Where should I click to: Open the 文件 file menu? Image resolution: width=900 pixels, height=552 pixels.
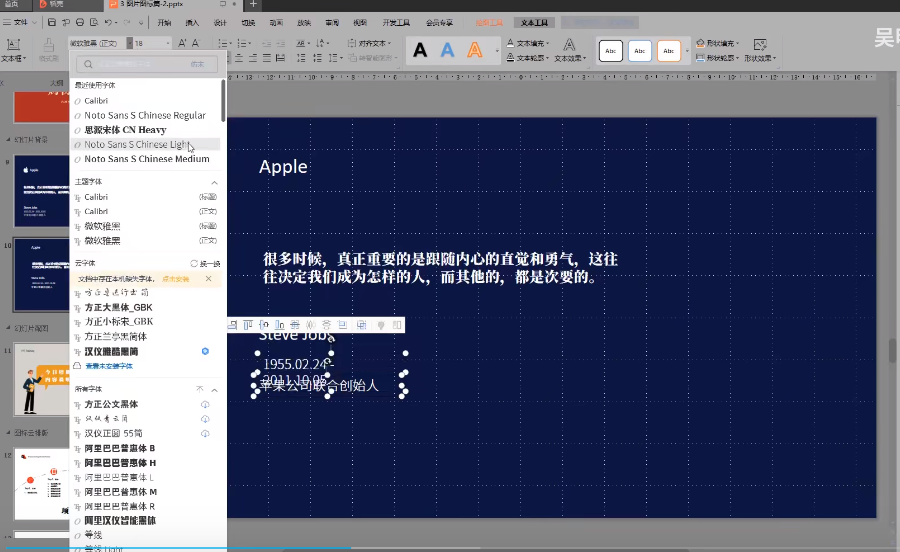coord(20,22)
